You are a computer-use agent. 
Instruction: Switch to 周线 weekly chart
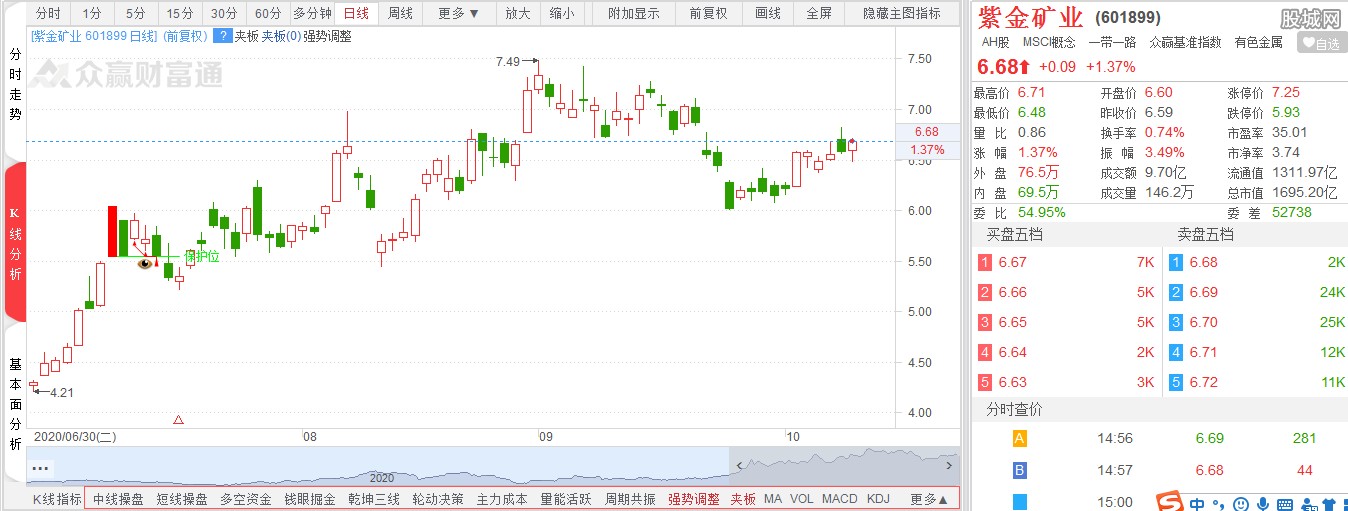[x=400, y=14]
